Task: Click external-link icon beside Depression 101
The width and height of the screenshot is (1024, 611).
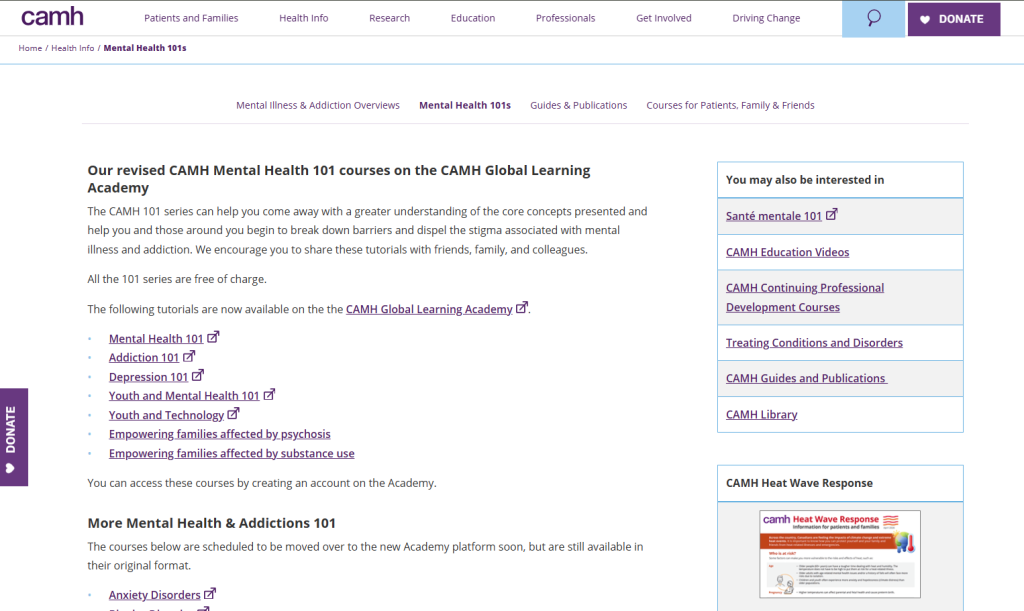Action: click(x=198, y=375)
